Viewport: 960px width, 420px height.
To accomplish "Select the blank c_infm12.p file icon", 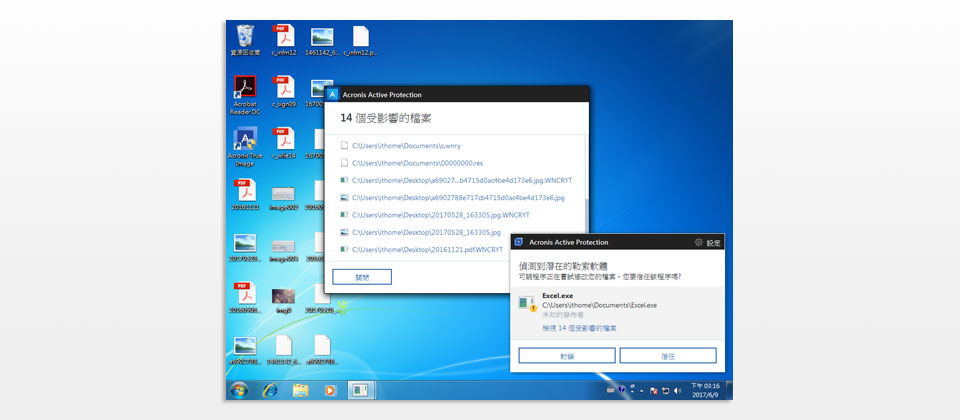I will tap(361, 40).
